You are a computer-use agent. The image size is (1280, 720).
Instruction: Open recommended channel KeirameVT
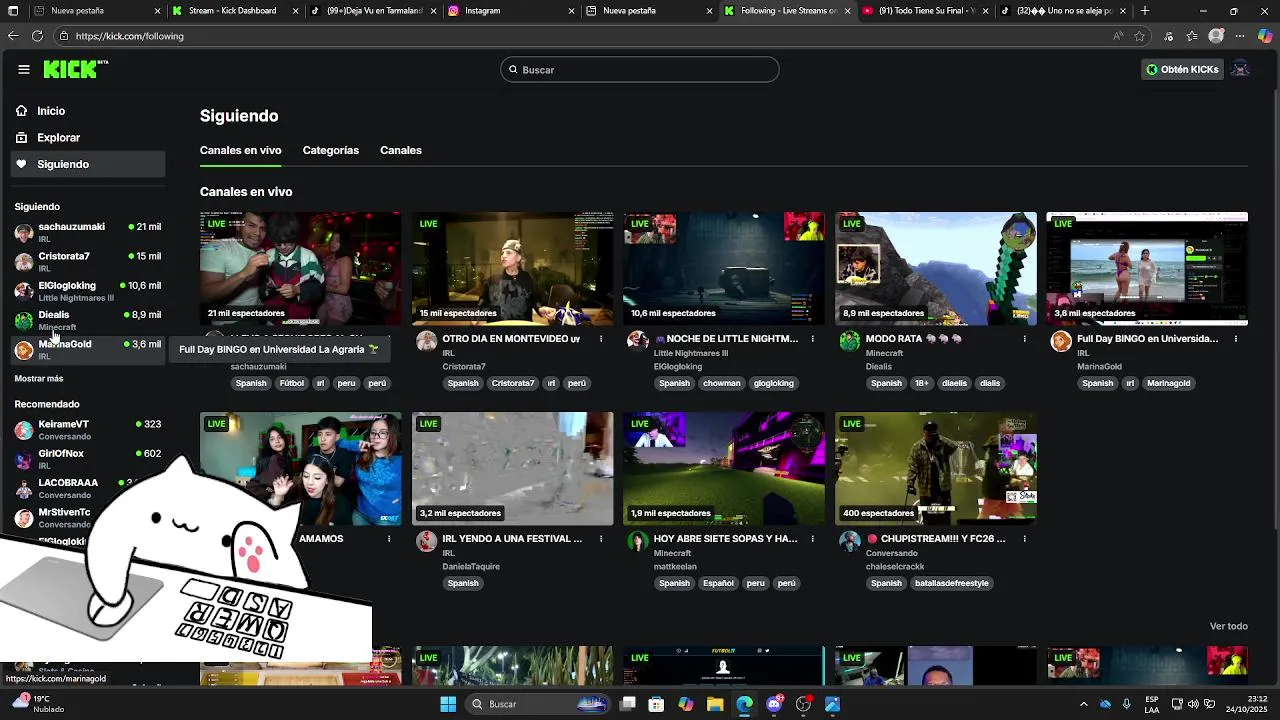[88, 429]
